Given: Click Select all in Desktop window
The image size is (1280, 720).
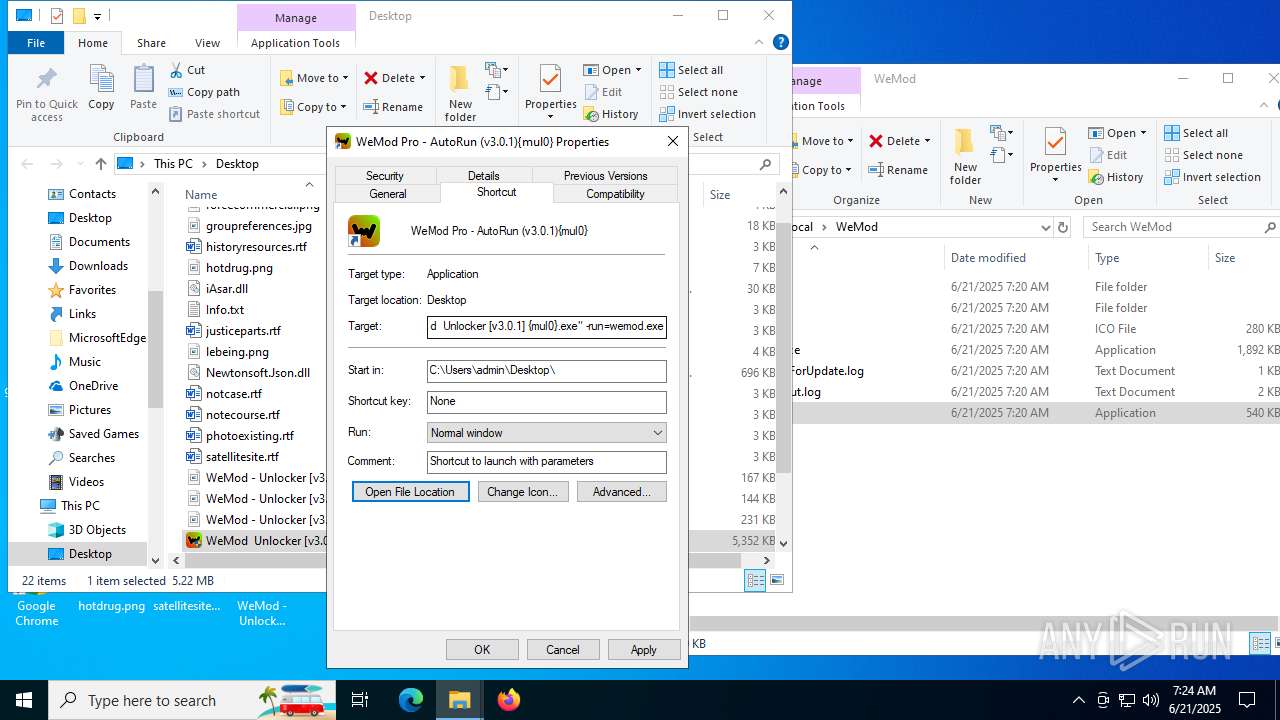Looking at the screenshot, I should [691, 70].
